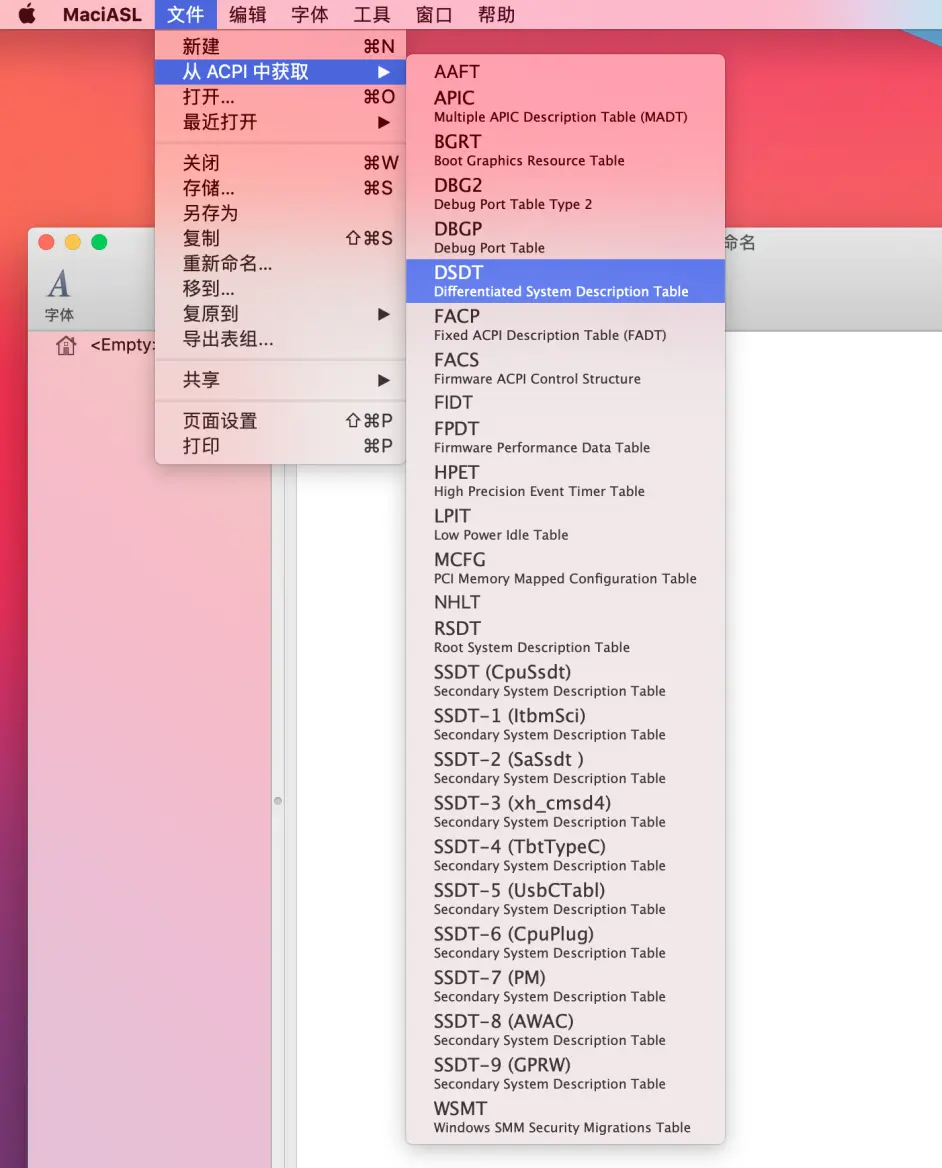Choose 移到... from the file menu
The width and height of the screenshot is (942, 1168).
click(280, 288)
